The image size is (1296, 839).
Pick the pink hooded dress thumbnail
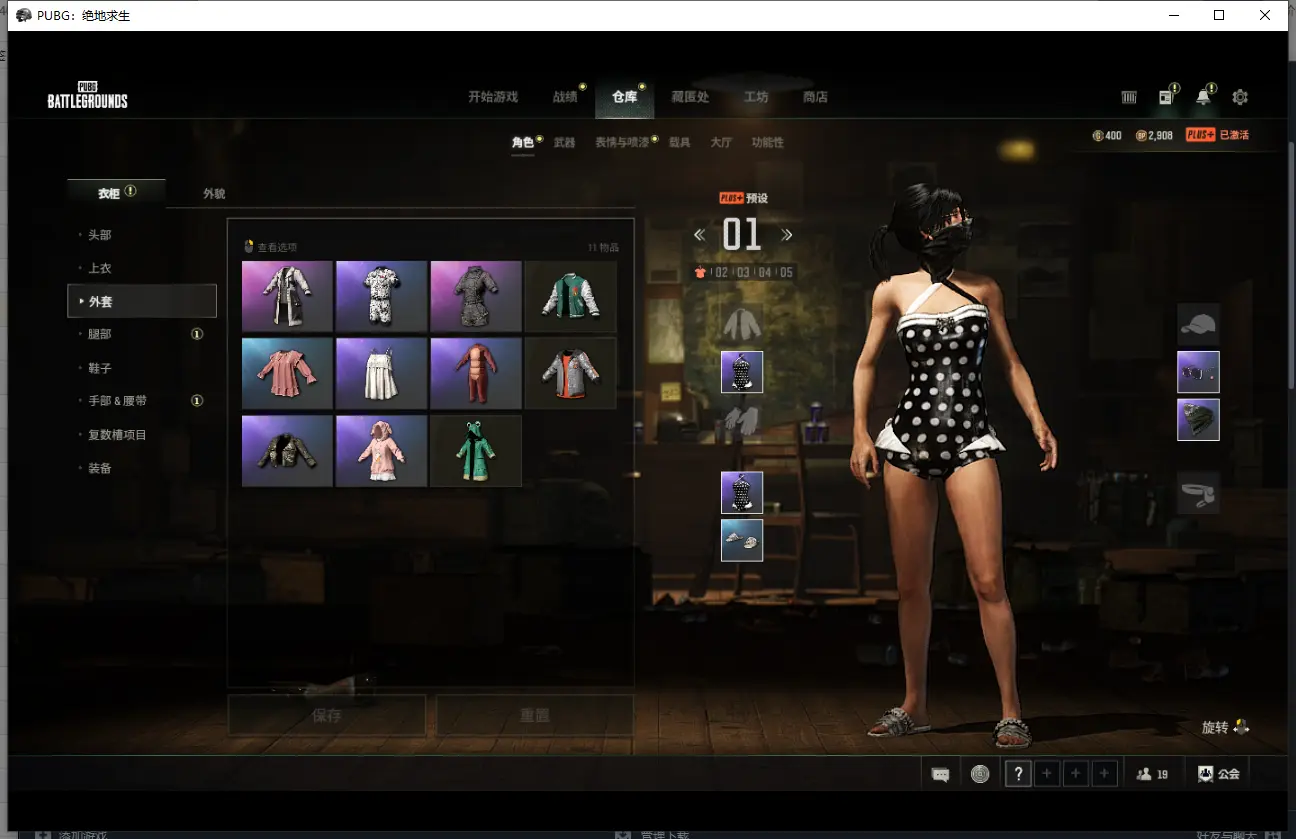(x=382, y=451)
